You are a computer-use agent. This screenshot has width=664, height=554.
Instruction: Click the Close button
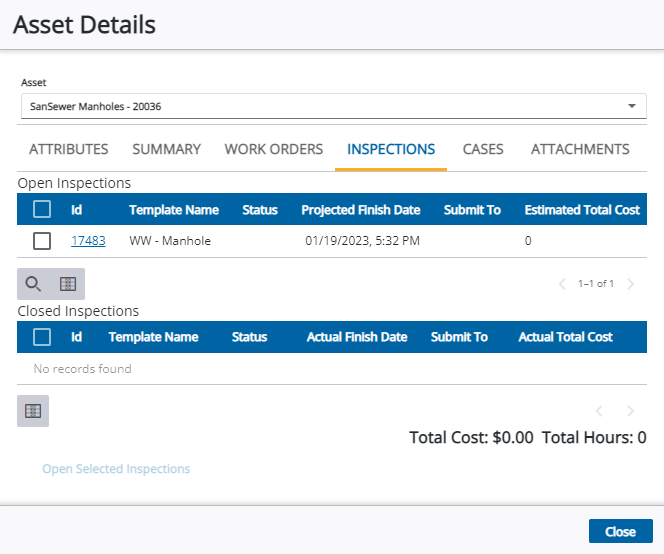tap(620, 531)
